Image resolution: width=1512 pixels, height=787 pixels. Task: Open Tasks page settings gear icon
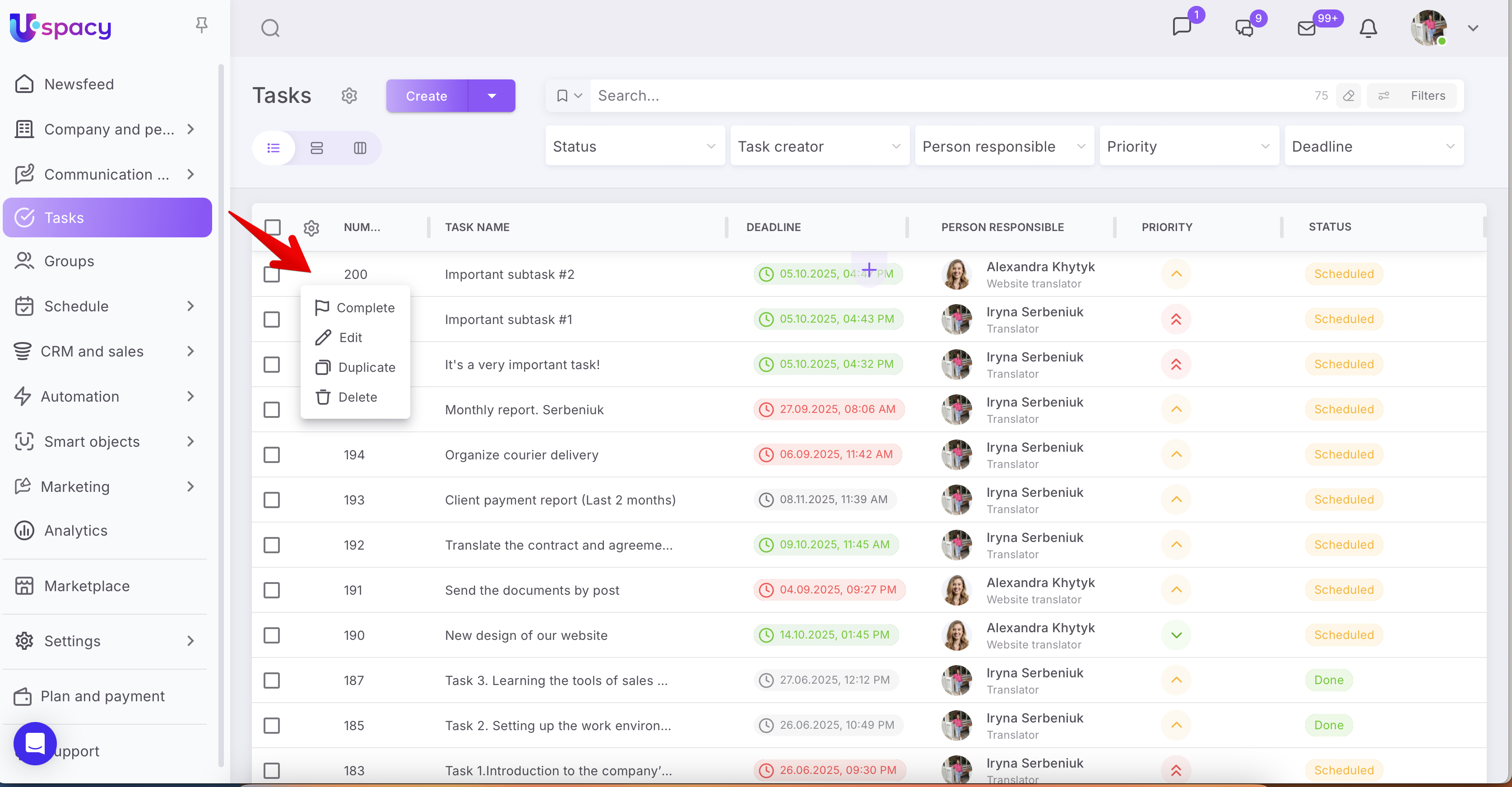click(349, 96)
